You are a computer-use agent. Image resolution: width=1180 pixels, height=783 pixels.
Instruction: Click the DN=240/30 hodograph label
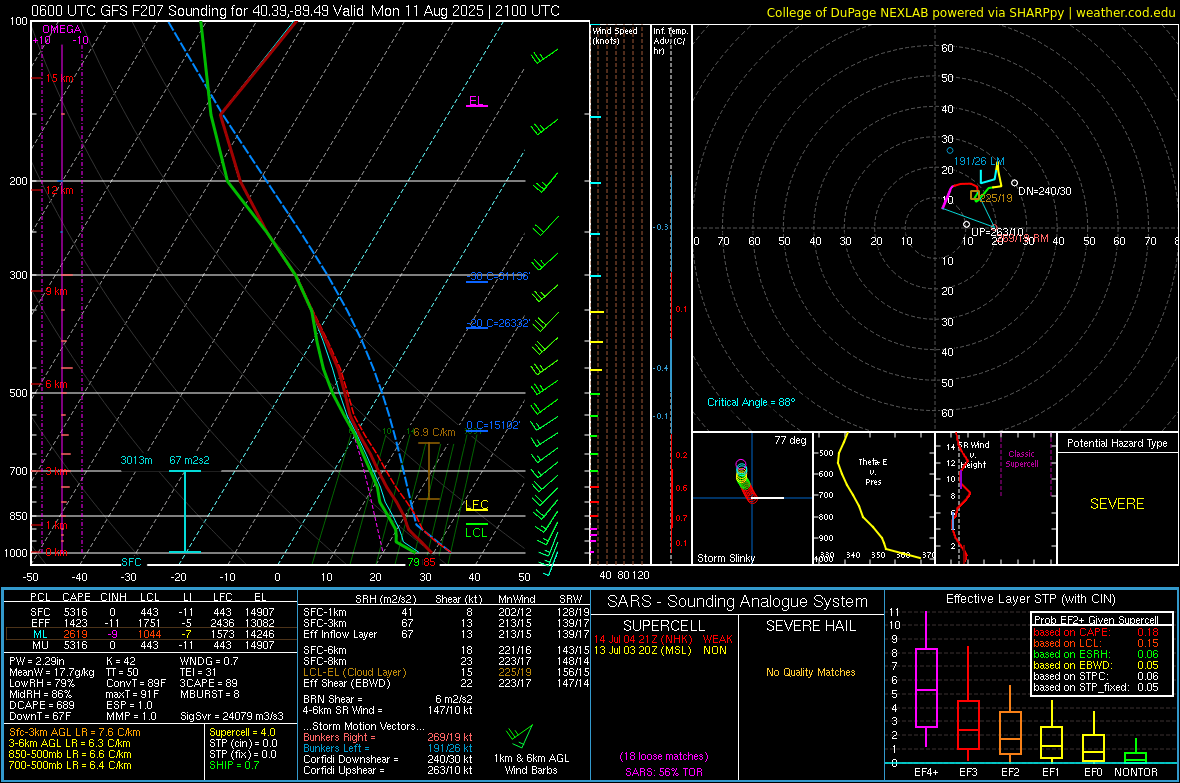(x=1045, y=191)
